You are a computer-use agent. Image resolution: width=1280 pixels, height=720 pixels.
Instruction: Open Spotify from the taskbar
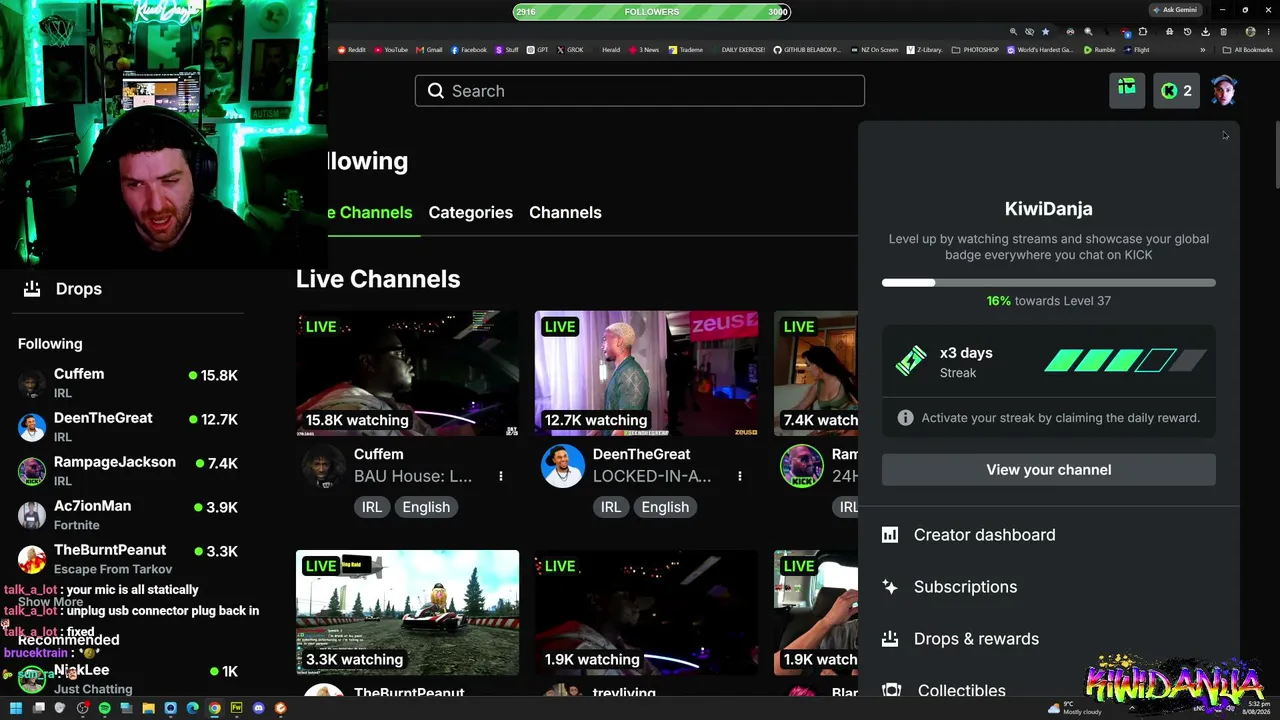coord(104,708)
